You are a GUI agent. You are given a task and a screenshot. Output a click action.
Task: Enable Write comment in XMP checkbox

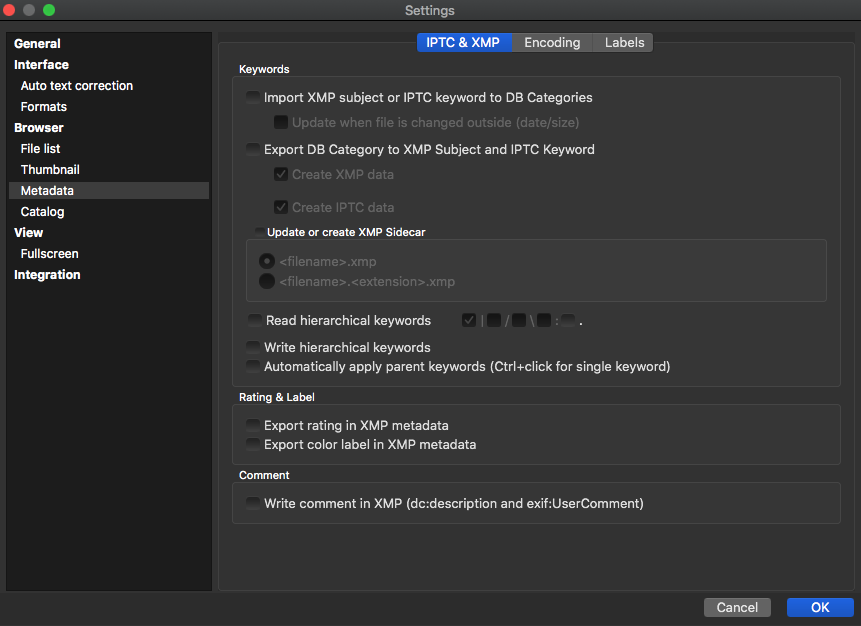coord(254,504)
